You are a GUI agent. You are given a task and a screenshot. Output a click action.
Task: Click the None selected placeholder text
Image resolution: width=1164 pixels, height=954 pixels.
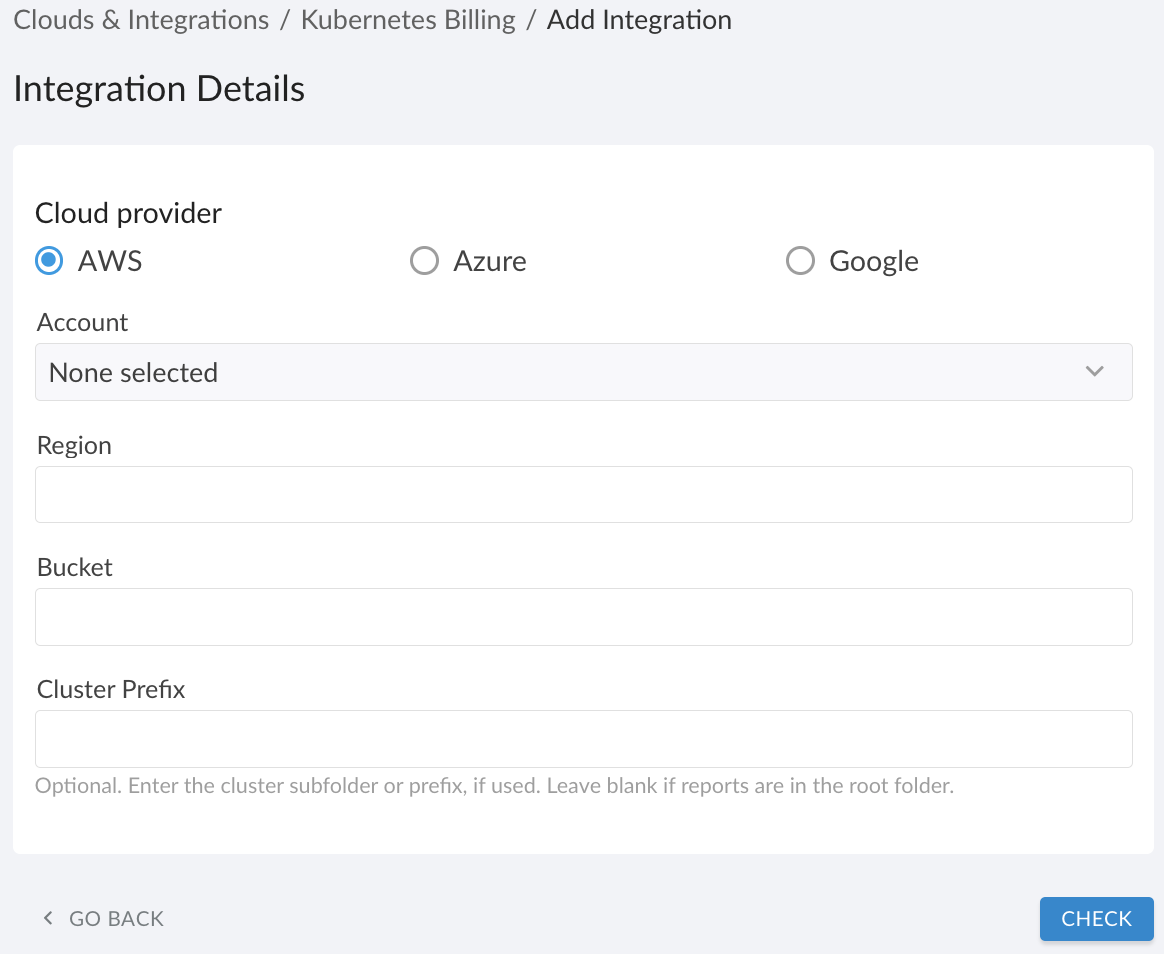(133, 372)
